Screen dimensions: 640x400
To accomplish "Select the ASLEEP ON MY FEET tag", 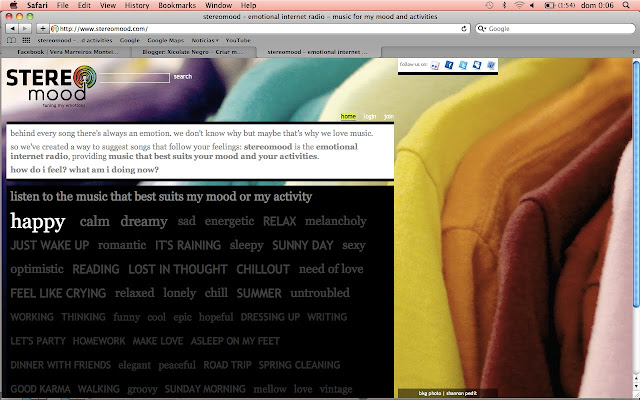I will [235, 341].
